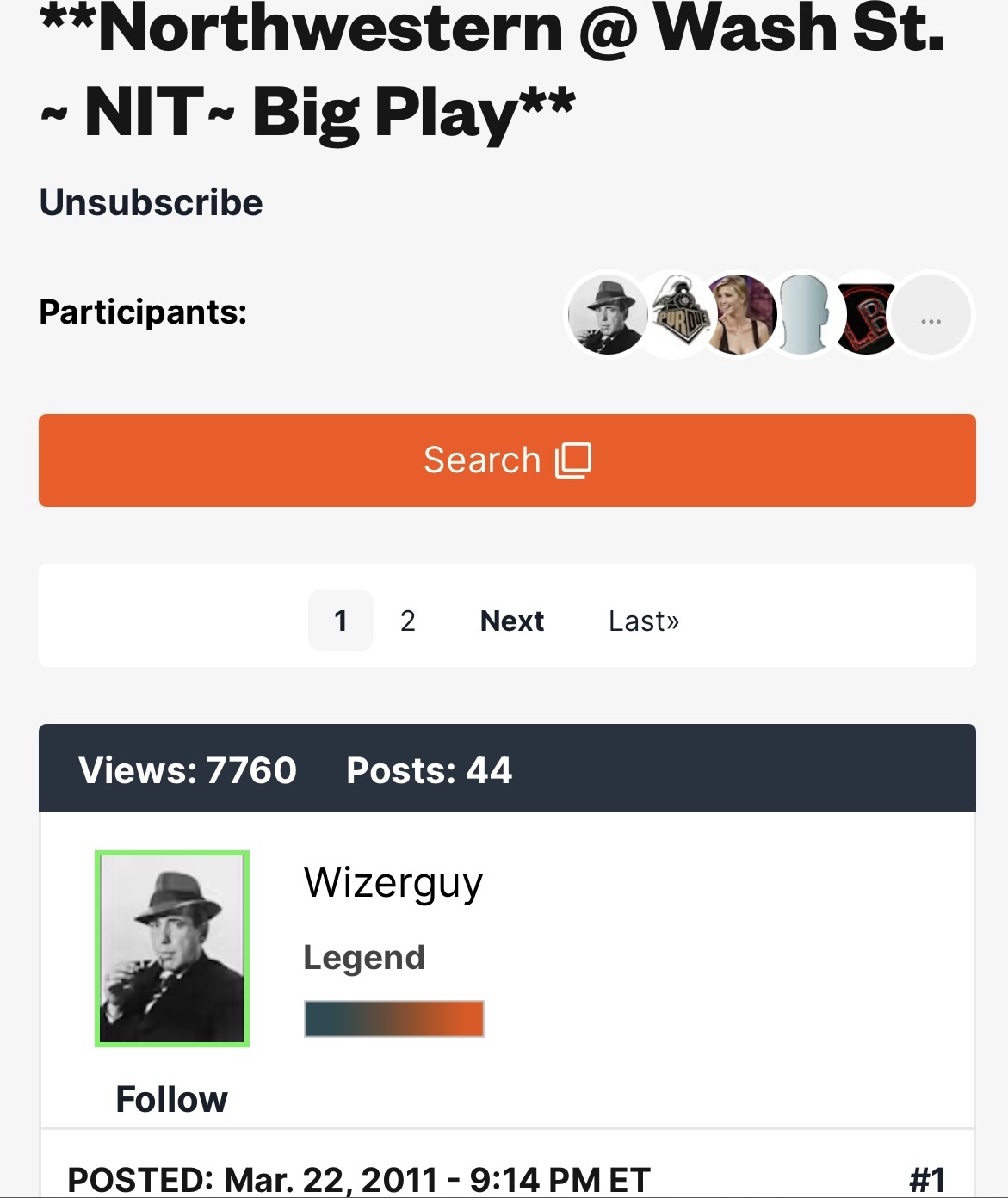Open Wizerguy's green-bordered profile picture
Image resolution: width=1008 pixels, height=1198 pixels.
[172, 948]
